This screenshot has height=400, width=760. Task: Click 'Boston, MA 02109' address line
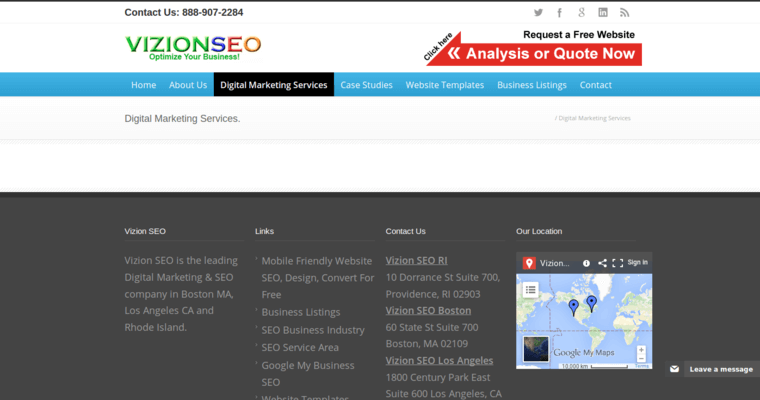(427, 344)
